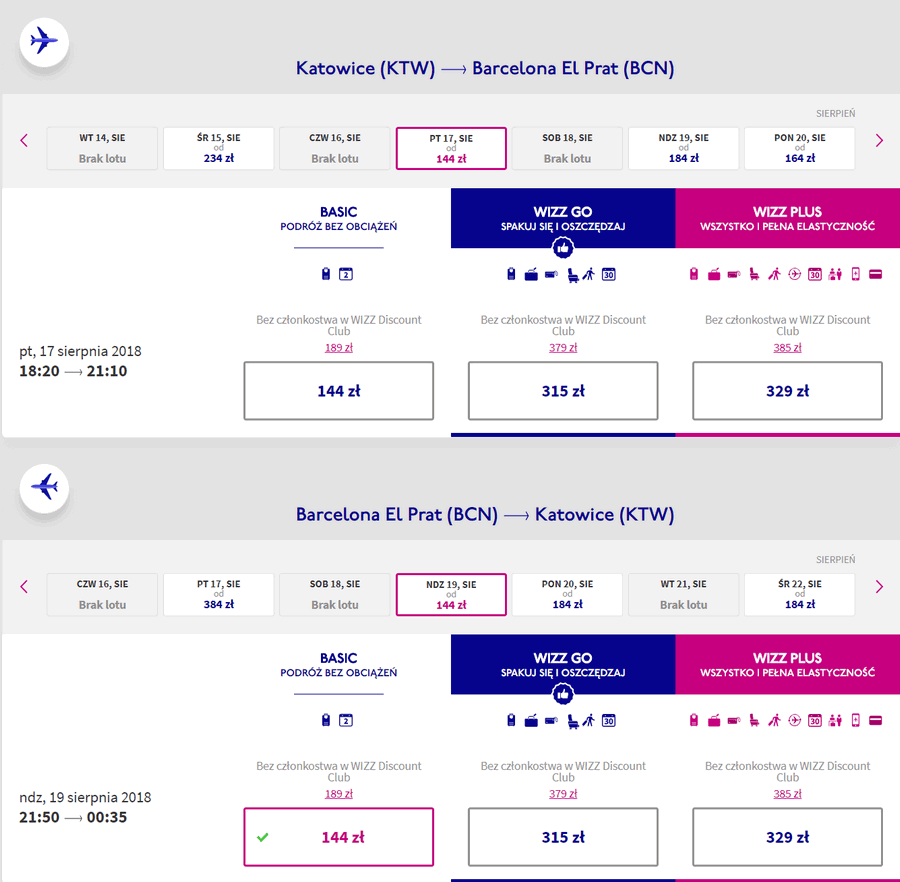Click outbound WIZZ PLUS sitting together people icon
The height and width of the screenshot is (882, 900).
click(835, 274)
